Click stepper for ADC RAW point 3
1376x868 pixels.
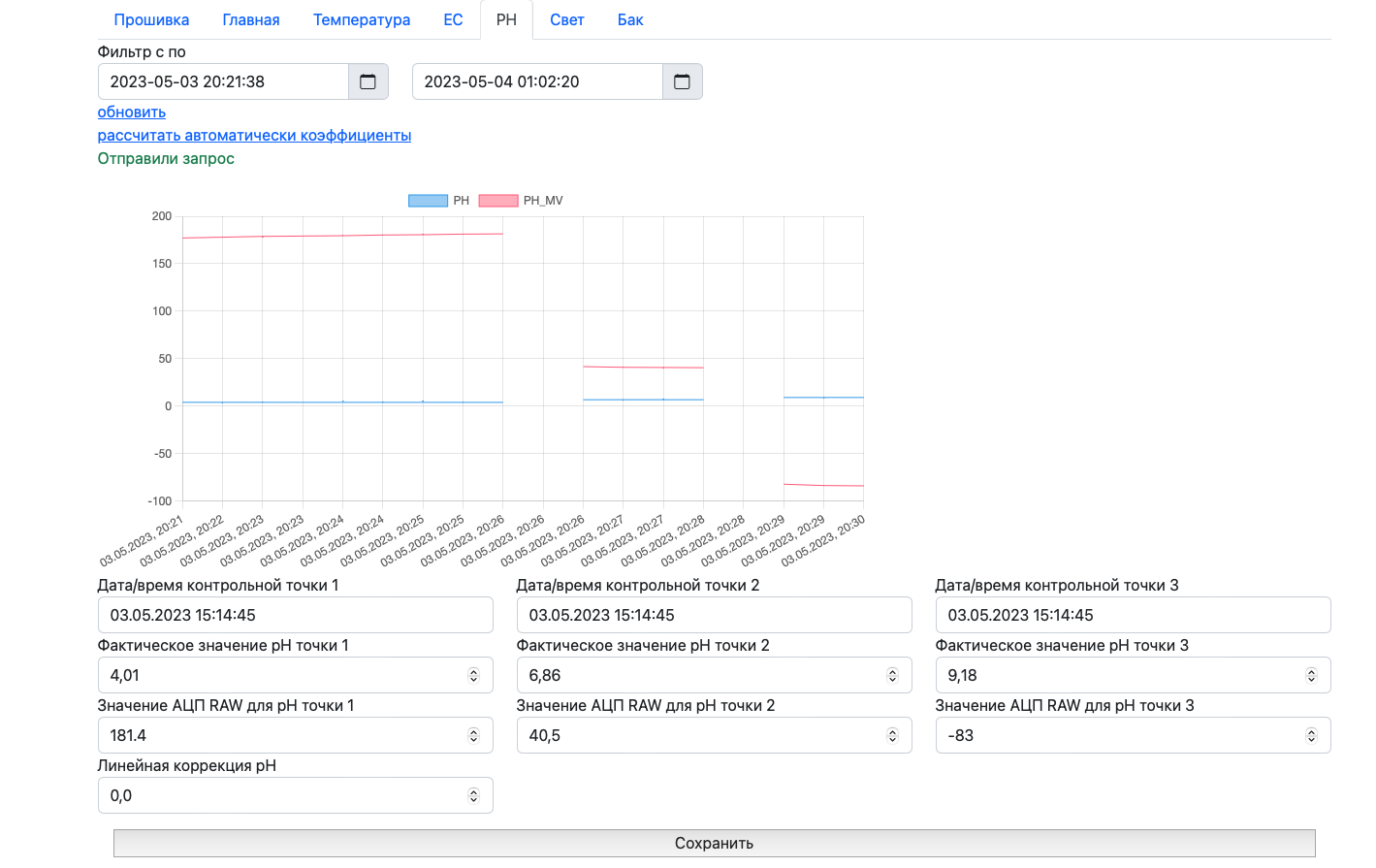tap(1311, 735)
